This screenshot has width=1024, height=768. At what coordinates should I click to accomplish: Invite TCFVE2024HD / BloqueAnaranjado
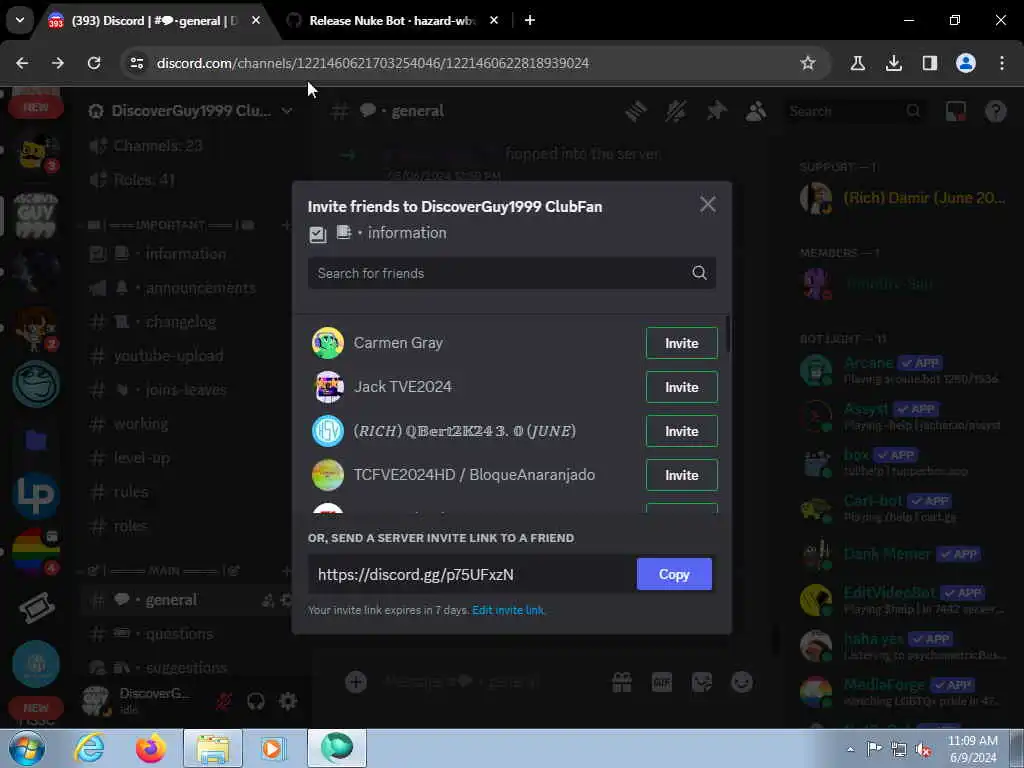[681, 475]
